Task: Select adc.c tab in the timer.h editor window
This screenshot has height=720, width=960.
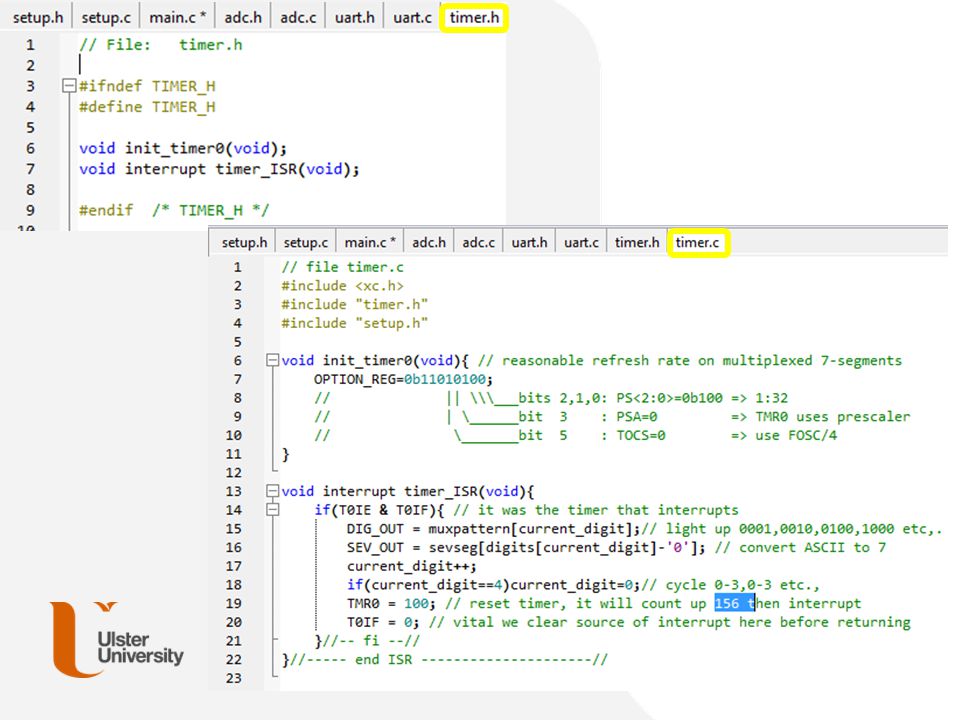Action: click(298, 17)
